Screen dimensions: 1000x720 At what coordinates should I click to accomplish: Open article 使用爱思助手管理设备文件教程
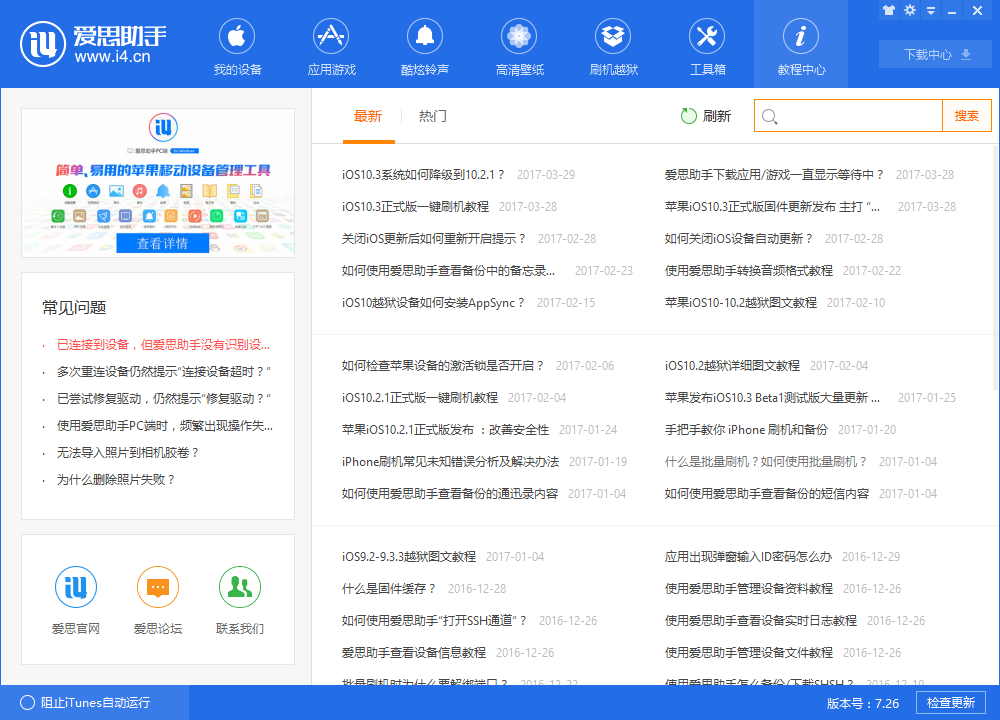tap(749, 651)
